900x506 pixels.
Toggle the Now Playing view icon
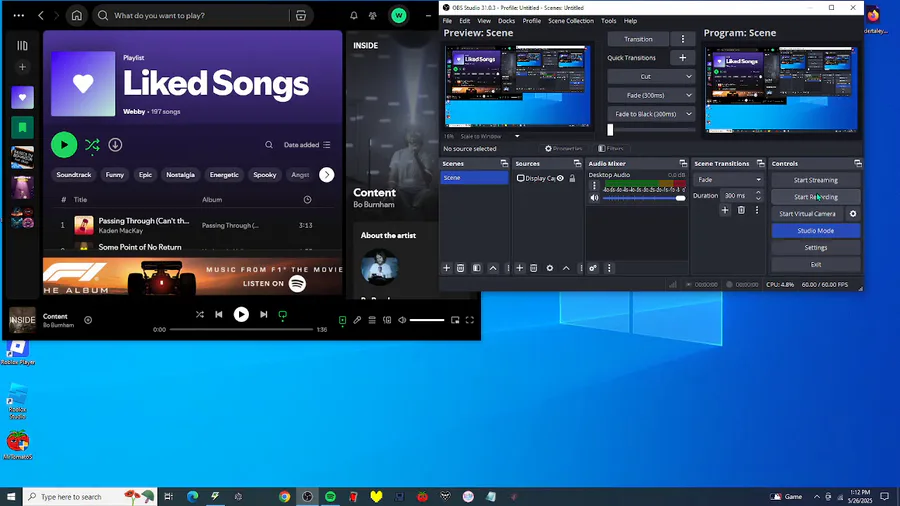point(342,320)
